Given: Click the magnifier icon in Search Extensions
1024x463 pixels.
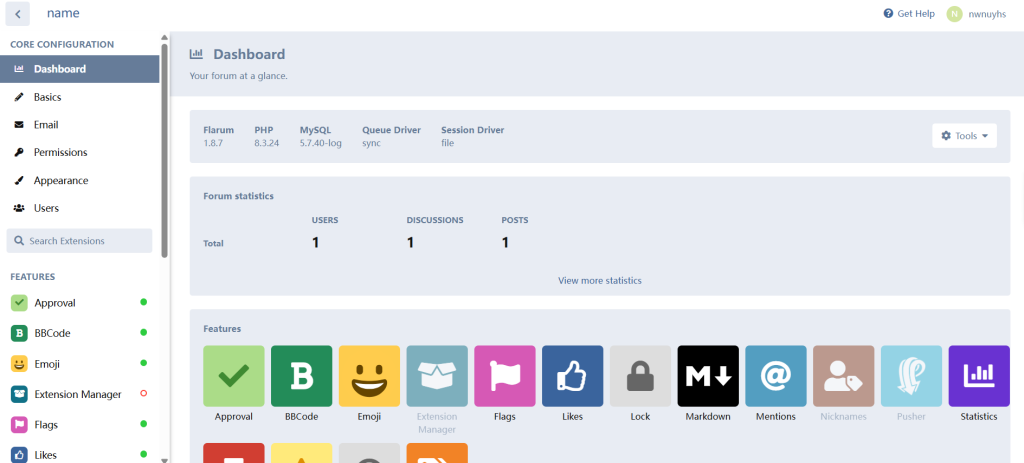Looking at the screenshot, I should tap(19, 241).
